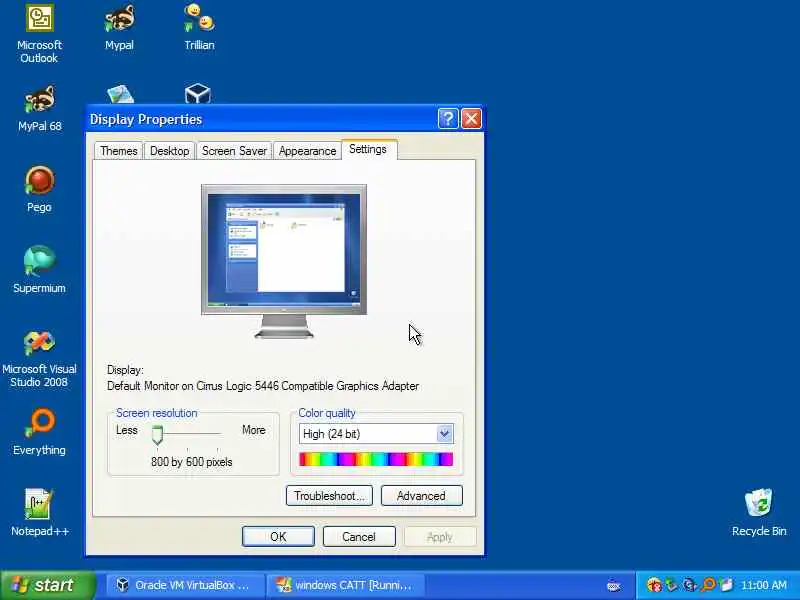This screenshot has height=600, width=800.
Task: Click the Display Properties help question-mark button
Action: [x=448, y=119]
